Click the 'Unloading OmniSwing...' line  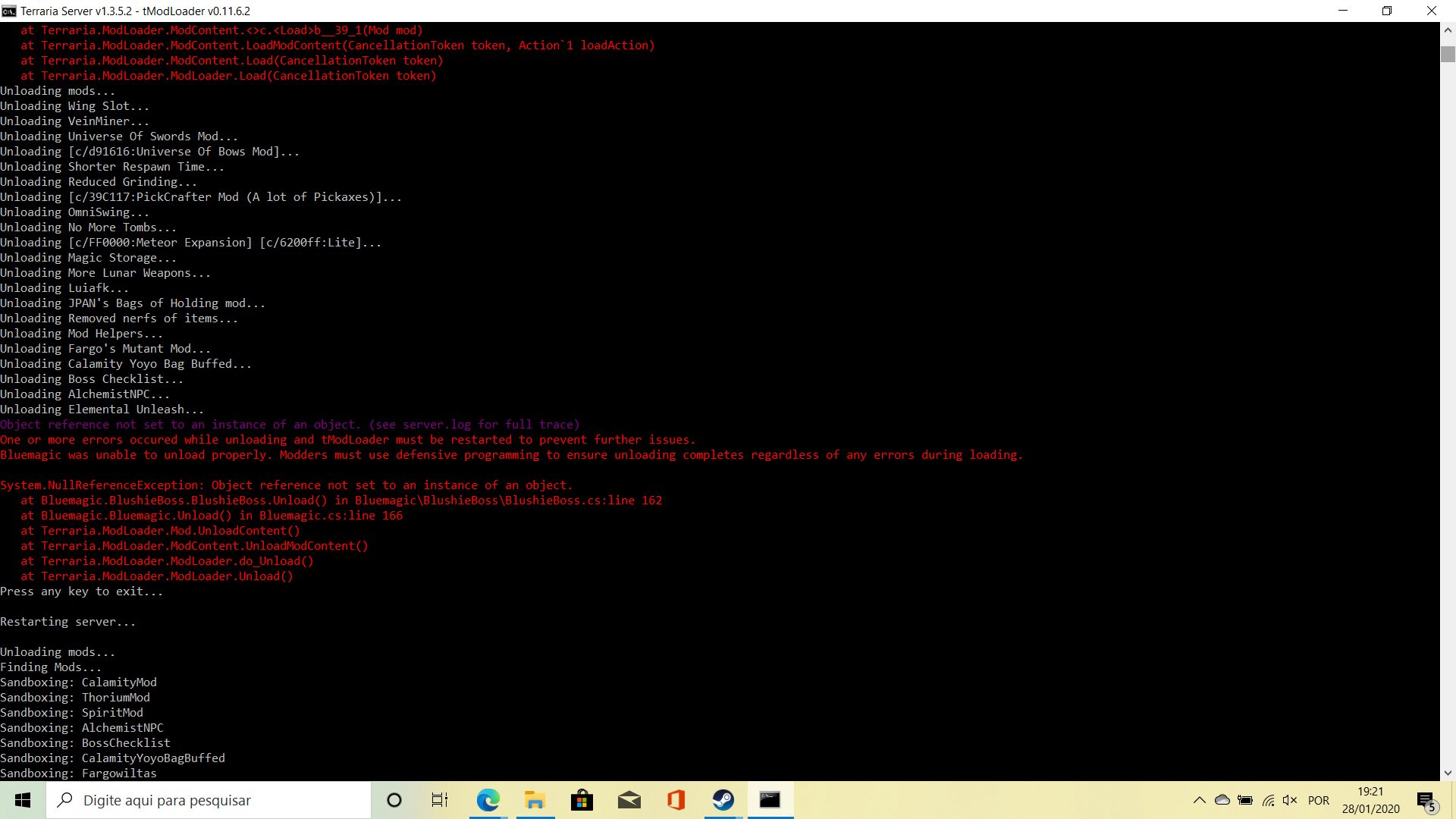[x=74, y=212]
